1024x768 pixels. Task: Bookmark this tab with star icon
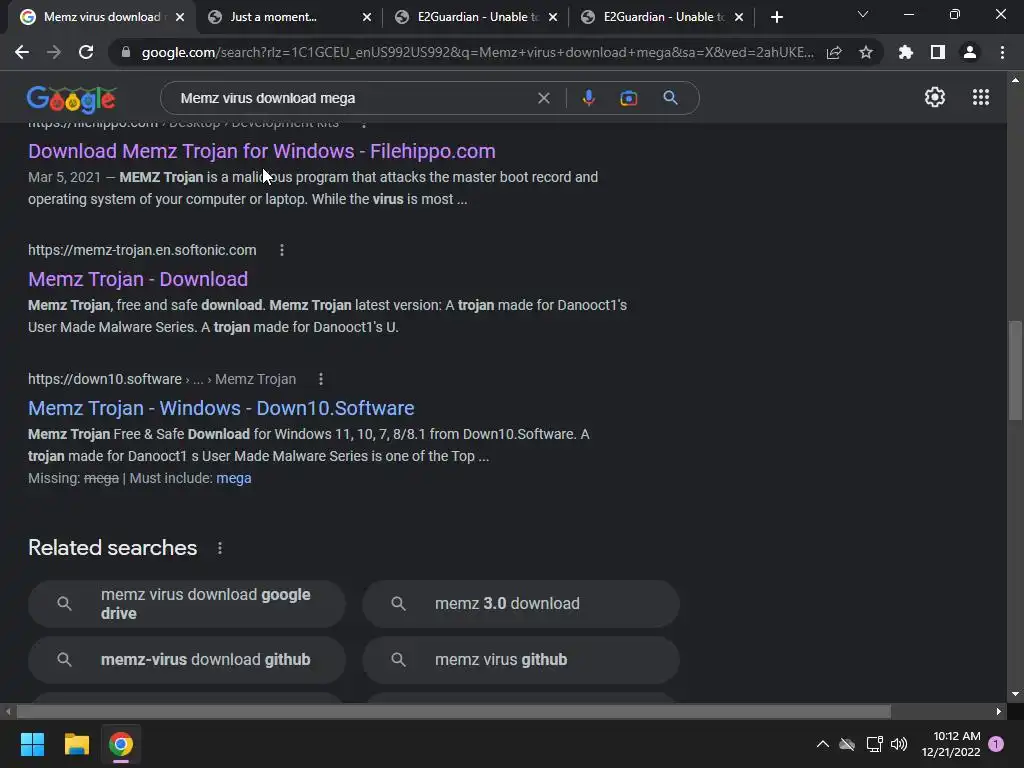pos(866,52)
